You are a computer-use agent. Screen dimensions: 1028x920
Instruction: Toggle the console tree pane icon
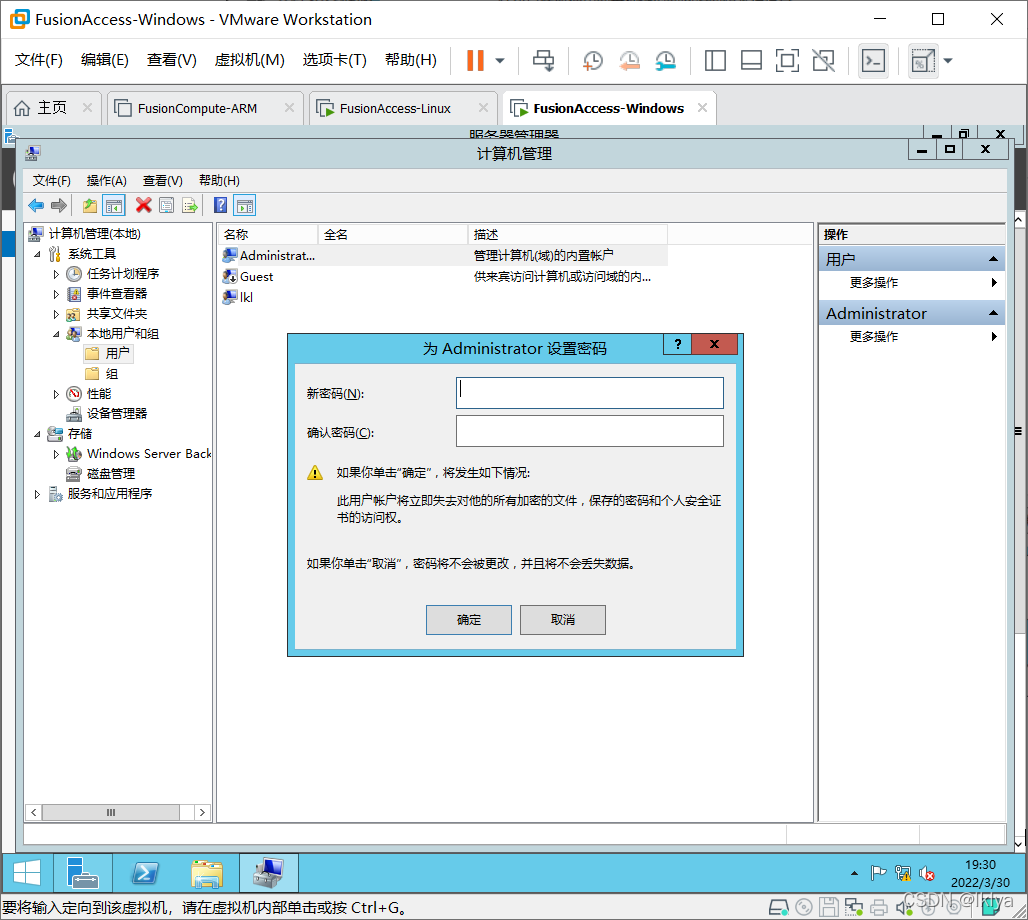click(x=113, y=206)
